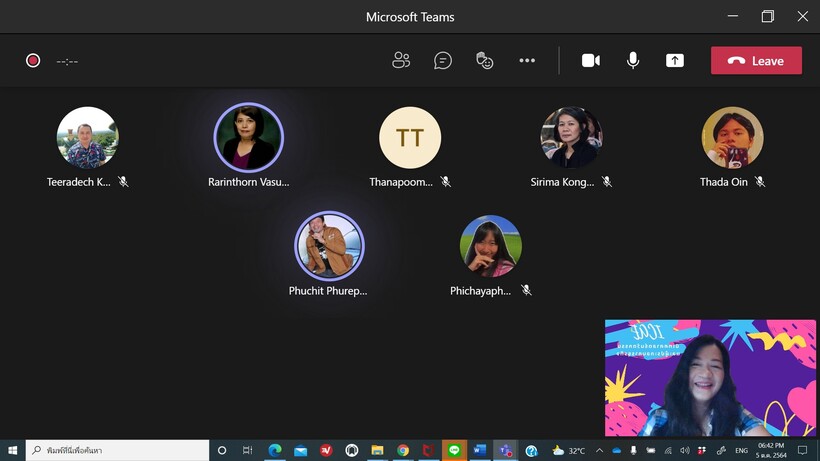The height and width of the screenshot is (461, 820).
Task: Open the Windows Start menu
Action: point(13,451)
